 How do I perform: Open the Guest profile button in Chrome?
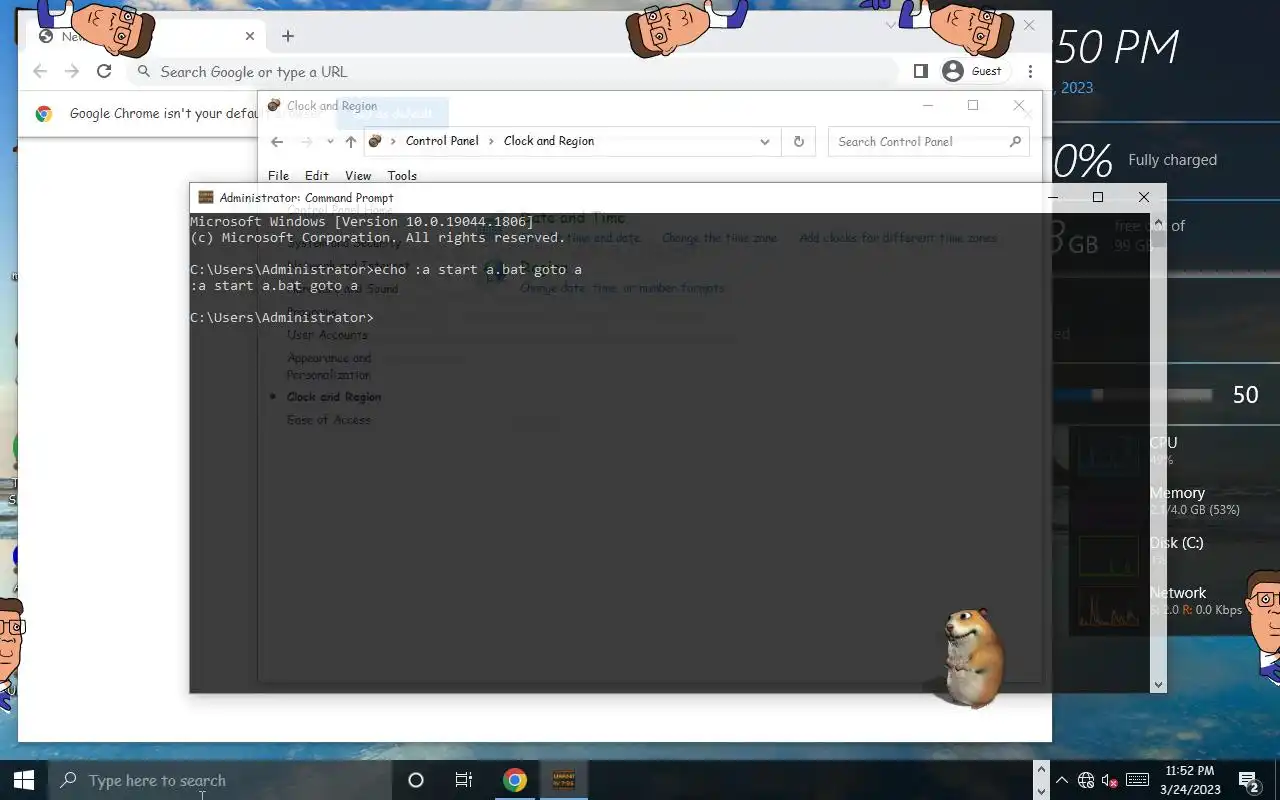click(x=972, y=71)
